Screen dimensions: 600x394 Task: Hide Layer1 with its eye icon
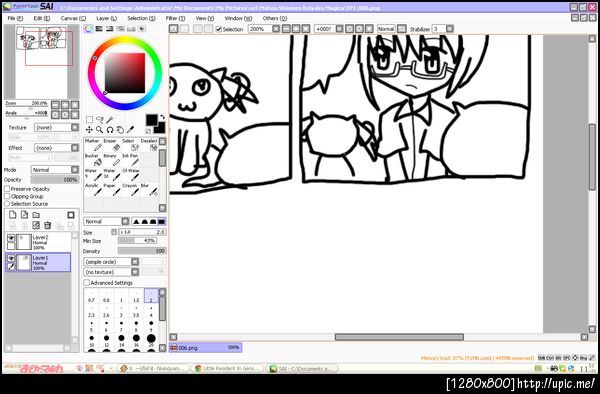click(11, 259)
